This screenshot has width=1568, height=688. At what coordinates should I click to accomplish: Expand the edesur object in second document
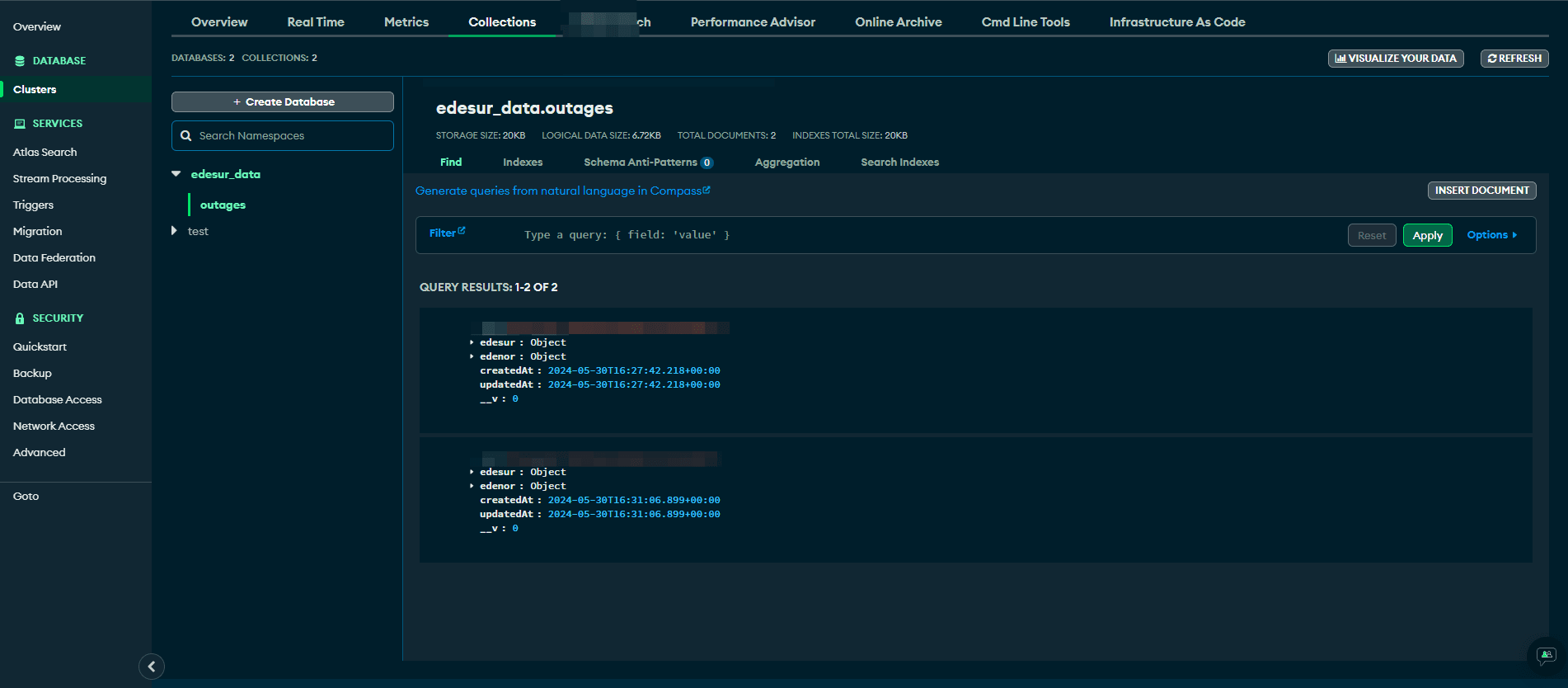click(472, 472)
